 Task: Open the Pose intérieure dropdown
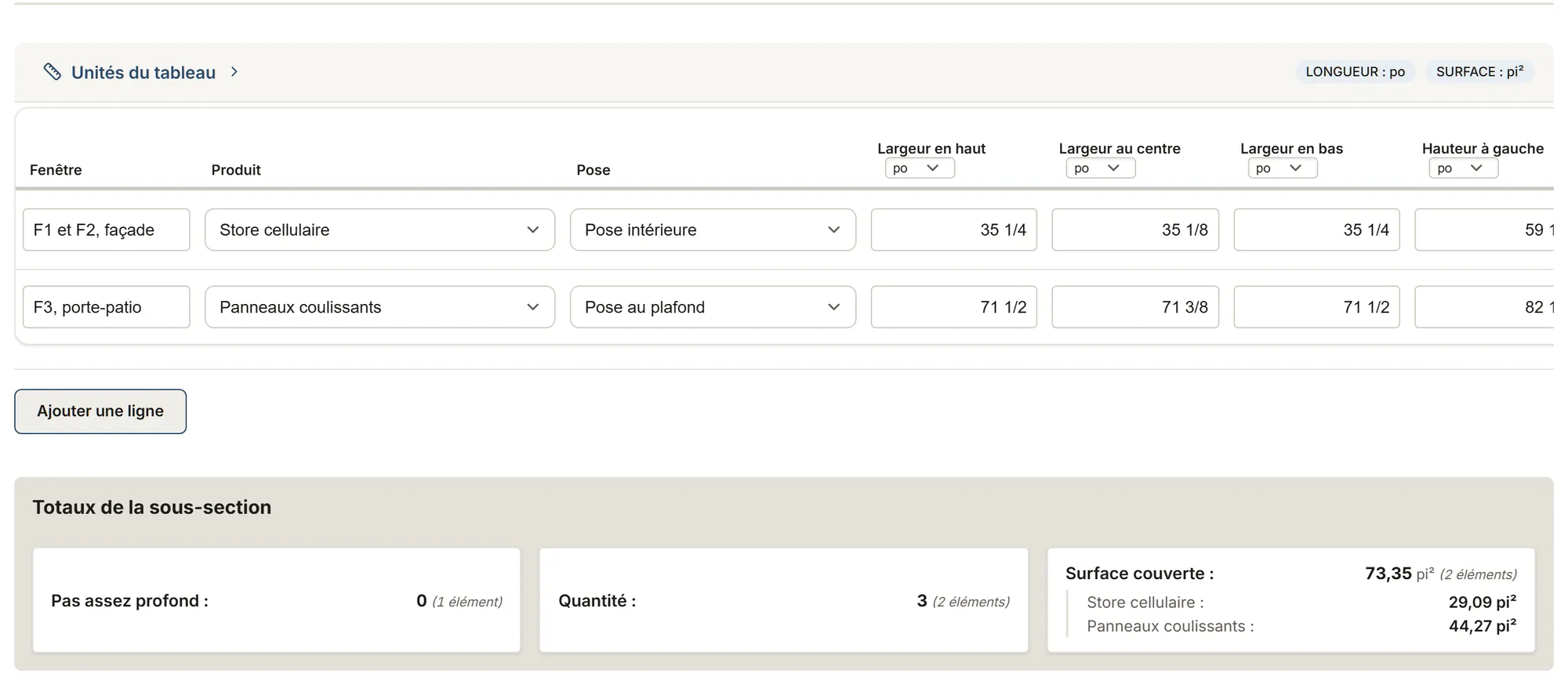coord(713,230)
